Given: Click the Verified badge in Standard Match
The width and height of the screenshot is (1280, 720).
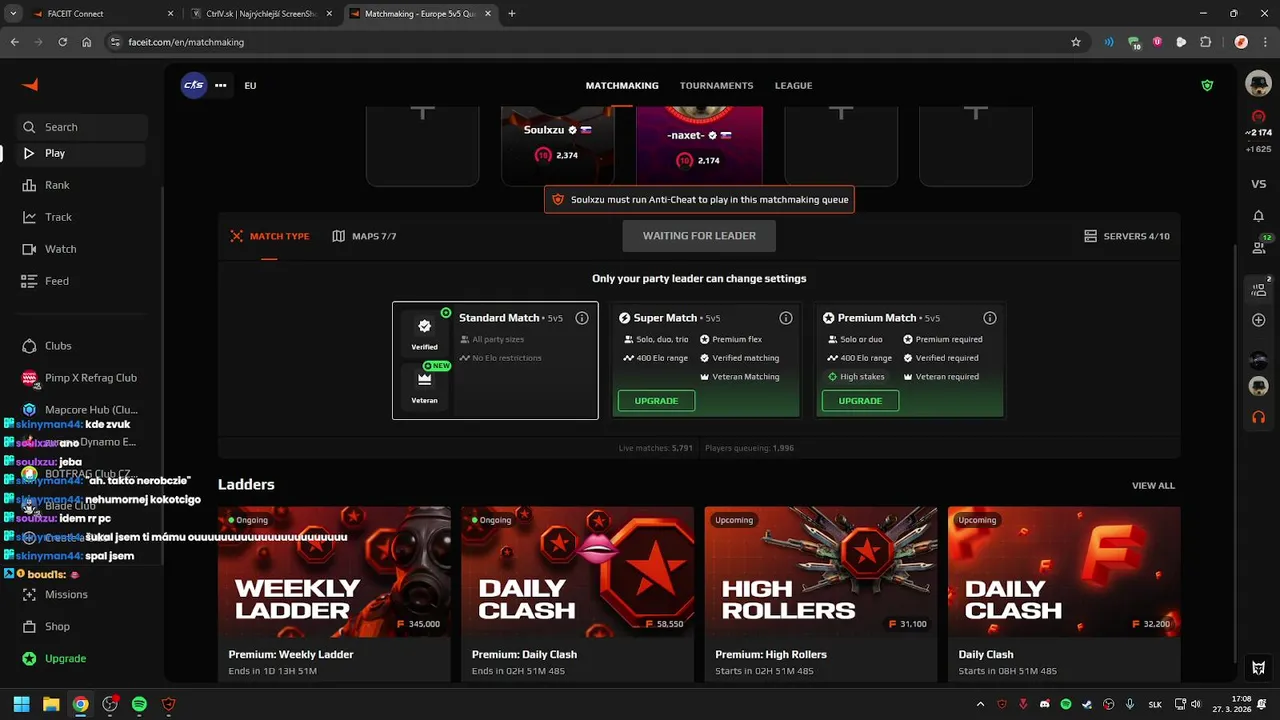Looking at the screenshot, I should [424, 334].
